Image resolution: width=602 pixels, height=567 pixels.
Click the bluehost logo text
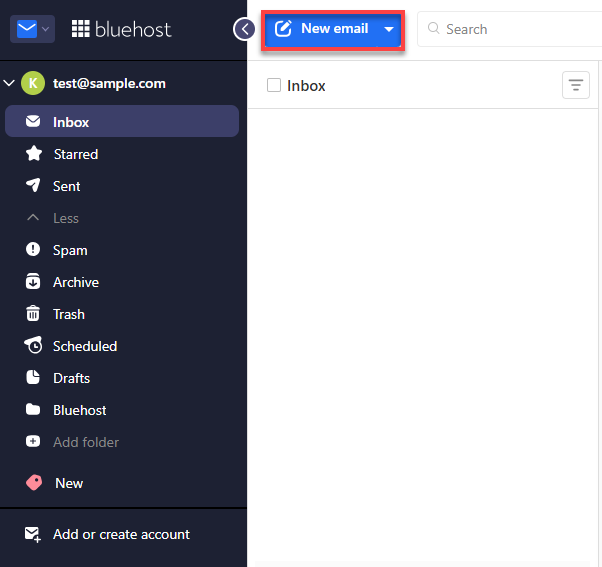(x=133, y=30)
